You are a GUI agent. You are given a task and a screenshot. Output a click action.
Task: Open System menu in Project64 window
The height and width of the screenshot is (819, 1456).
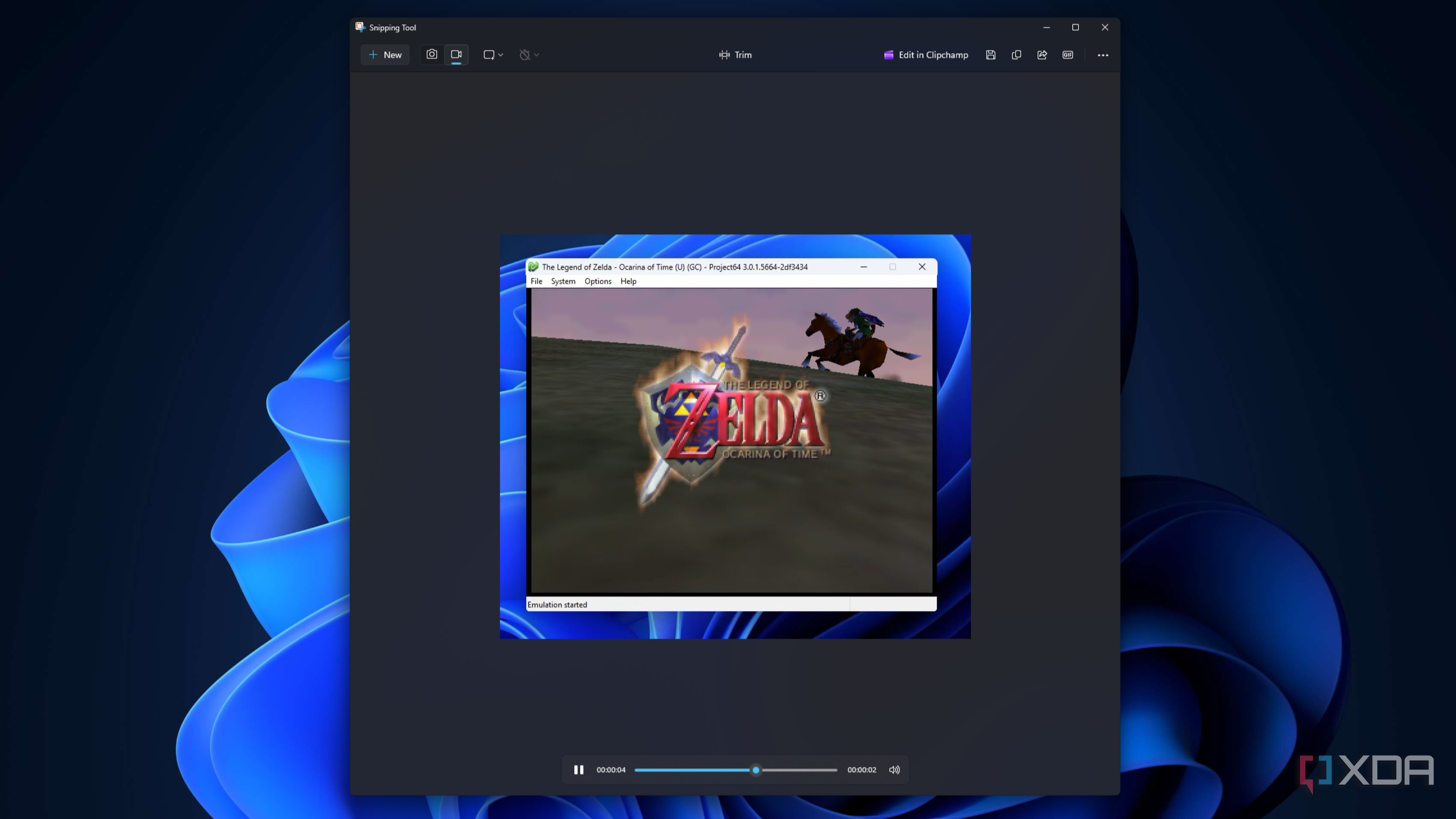563,281
